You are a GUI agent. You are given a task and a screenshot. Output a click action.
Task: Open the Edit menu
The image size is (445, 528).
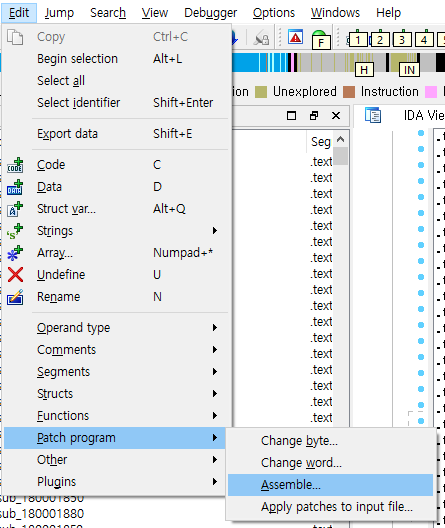19,13
